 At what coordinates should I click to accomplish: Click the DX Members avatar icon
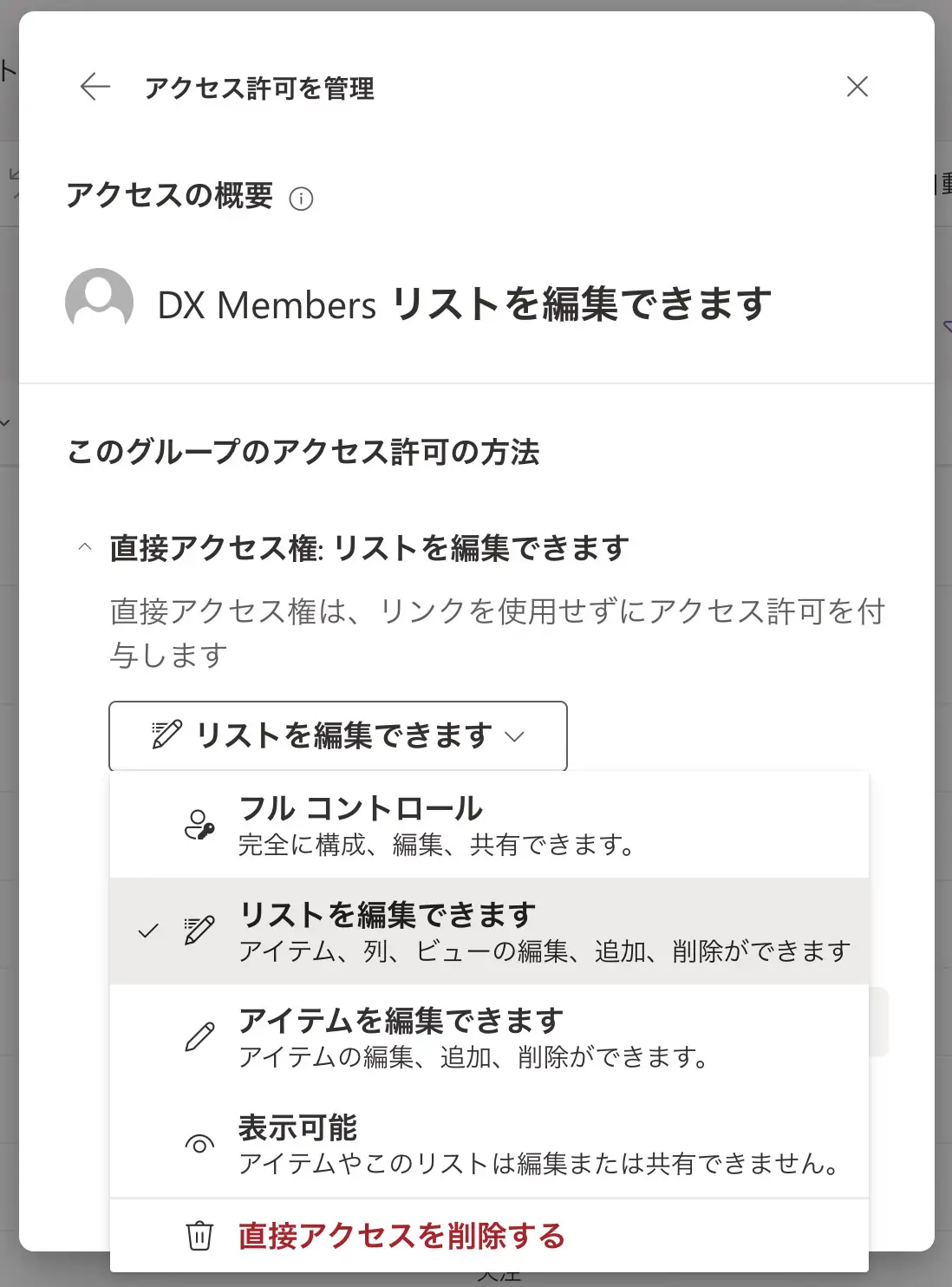(x=100, y=302)
